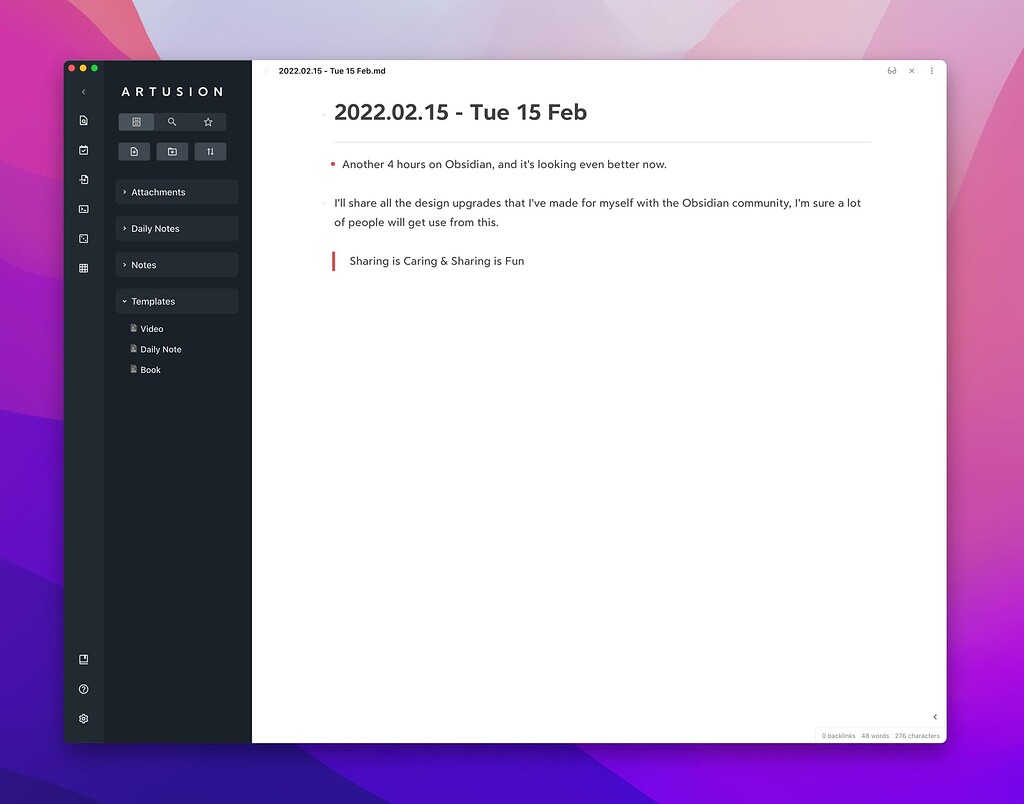The height and width of the screenshot is (804, 1024).
Task: Expand the Daily Notes folder
Action: [x=155, y=229]
